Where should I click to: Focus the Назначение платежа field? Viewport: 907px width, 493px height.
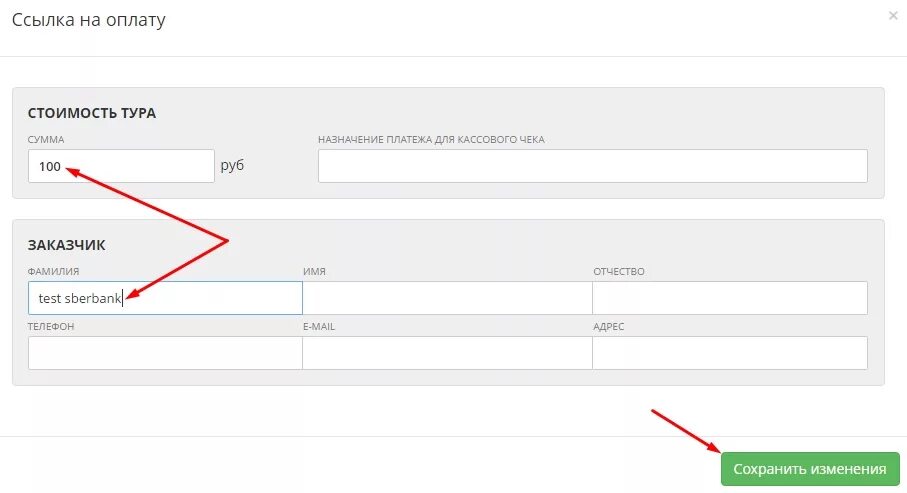coord(593,166)
